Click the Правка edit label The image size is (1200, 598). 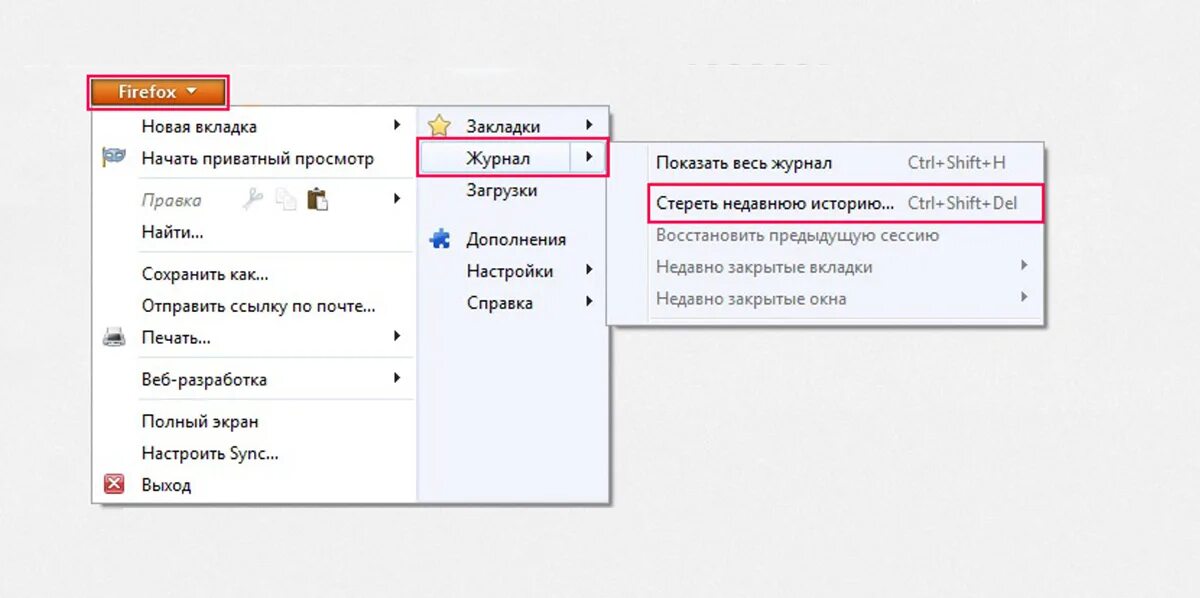171,200
